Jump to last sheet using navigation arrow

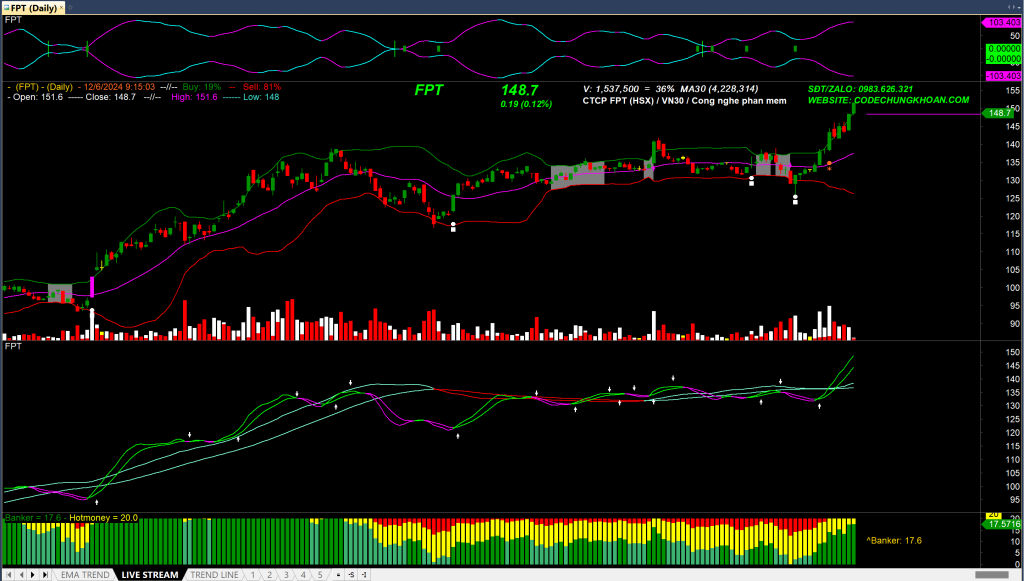(x=45, y=575)
